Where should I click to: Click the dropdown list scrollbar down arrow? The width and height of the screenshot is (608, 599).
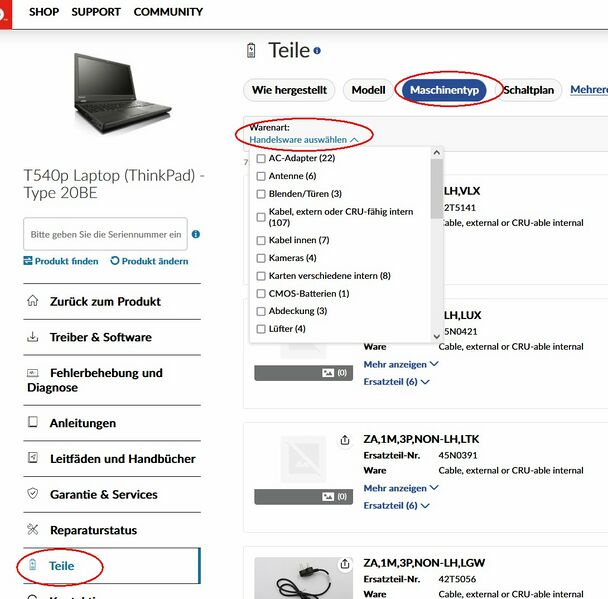(437, 336)
